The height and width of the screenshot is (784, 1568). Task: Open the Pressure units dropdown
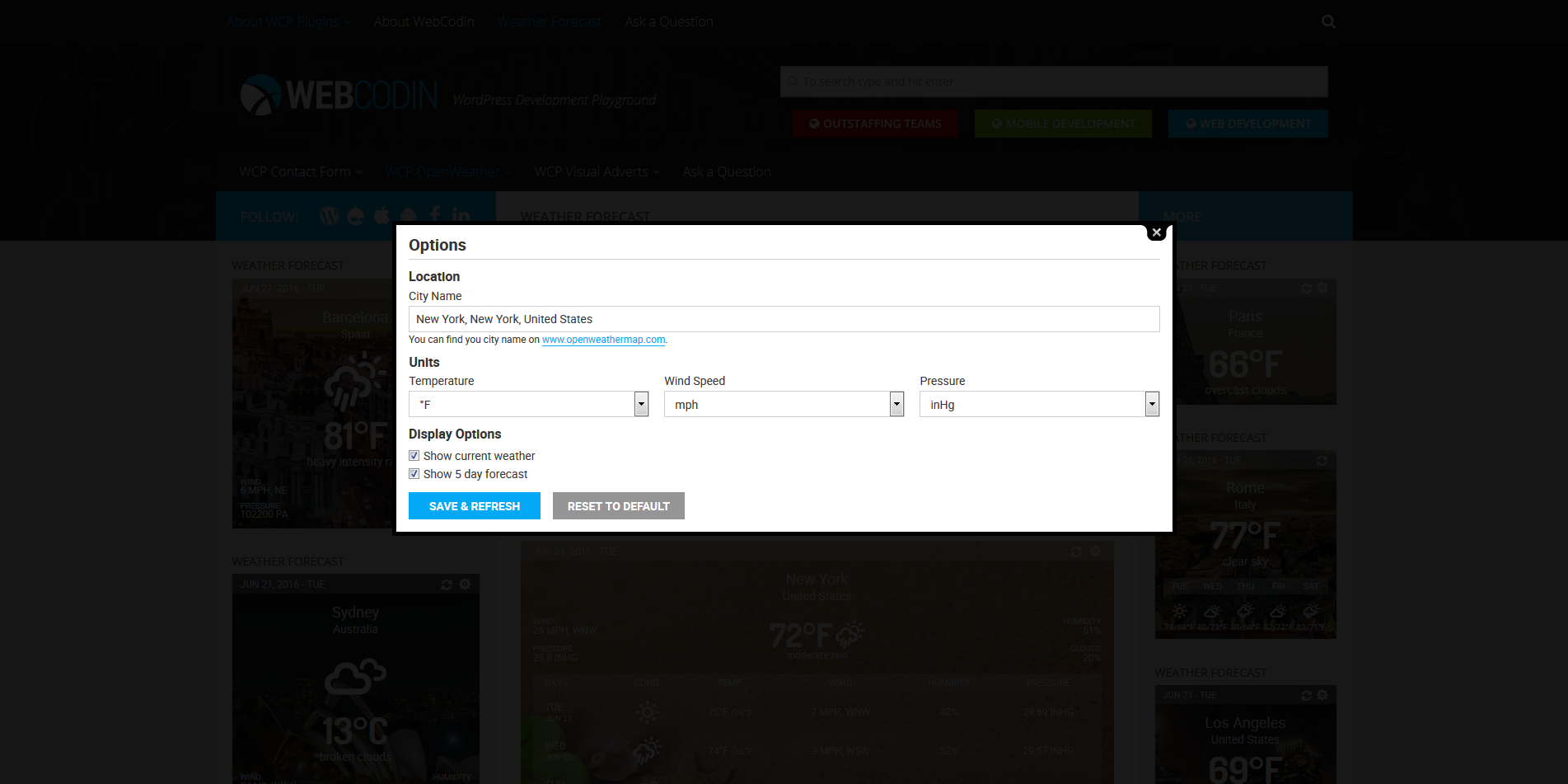1040,404
